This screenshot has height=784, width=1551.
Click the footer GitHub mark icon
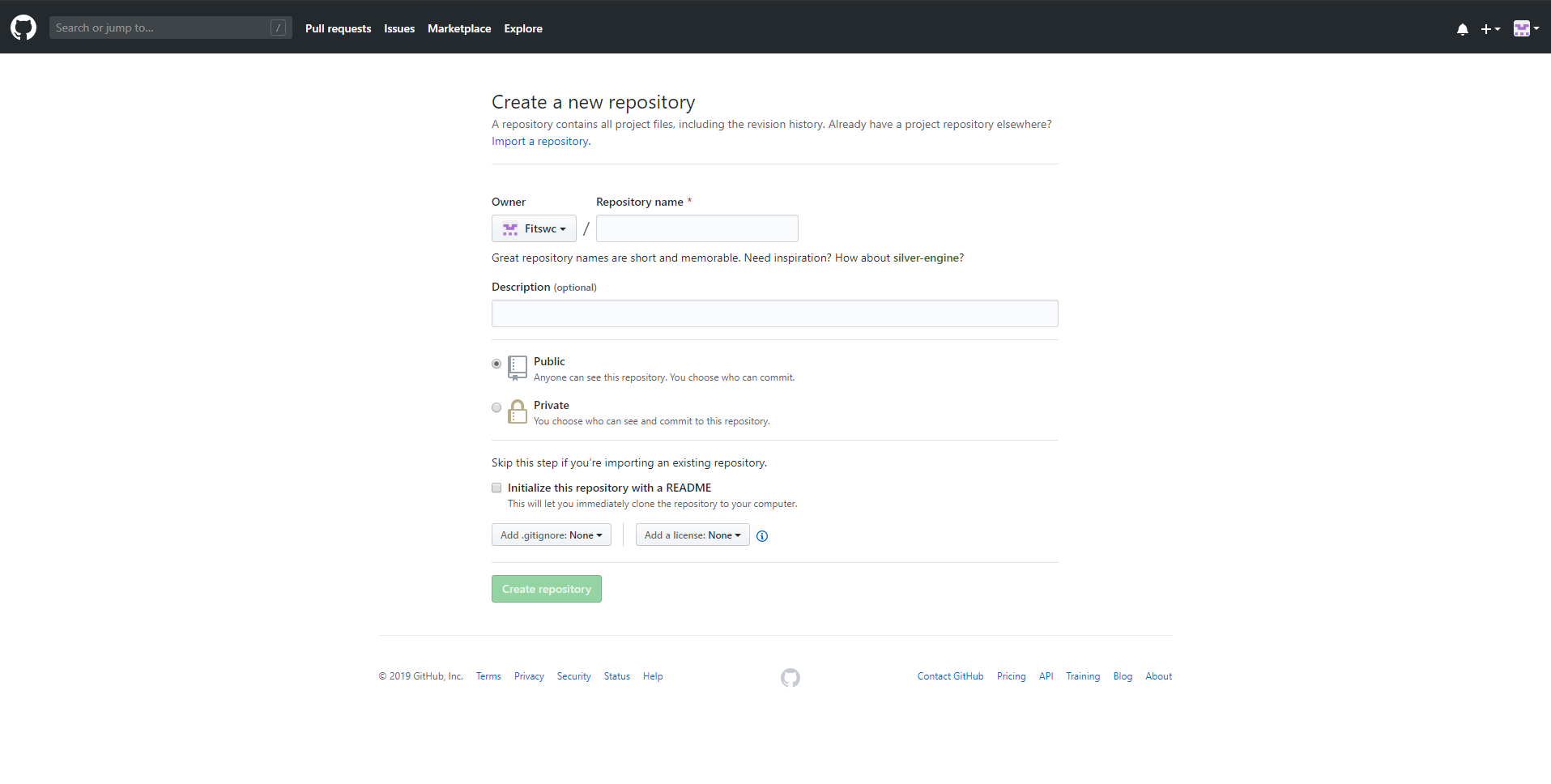pos(790,678)
